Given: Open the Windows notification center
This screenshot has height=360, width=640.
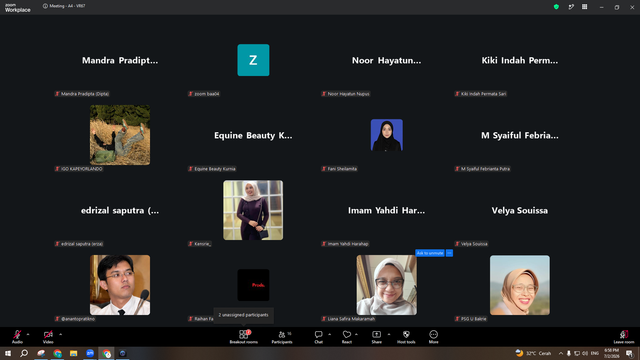Looking at the screenshot, I should (629, 353).
